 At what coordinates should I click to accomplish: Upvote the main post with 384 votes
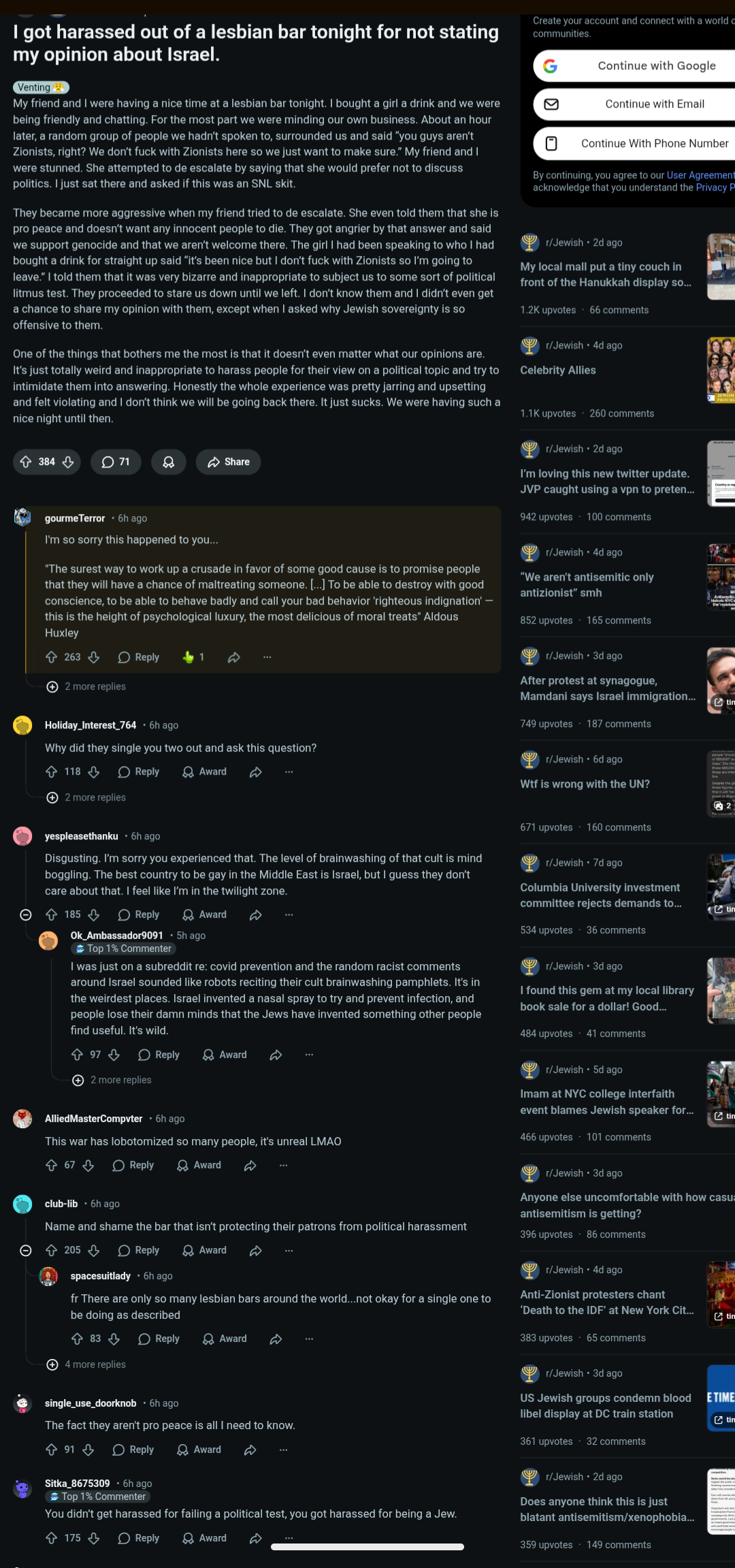coord(26,462)
